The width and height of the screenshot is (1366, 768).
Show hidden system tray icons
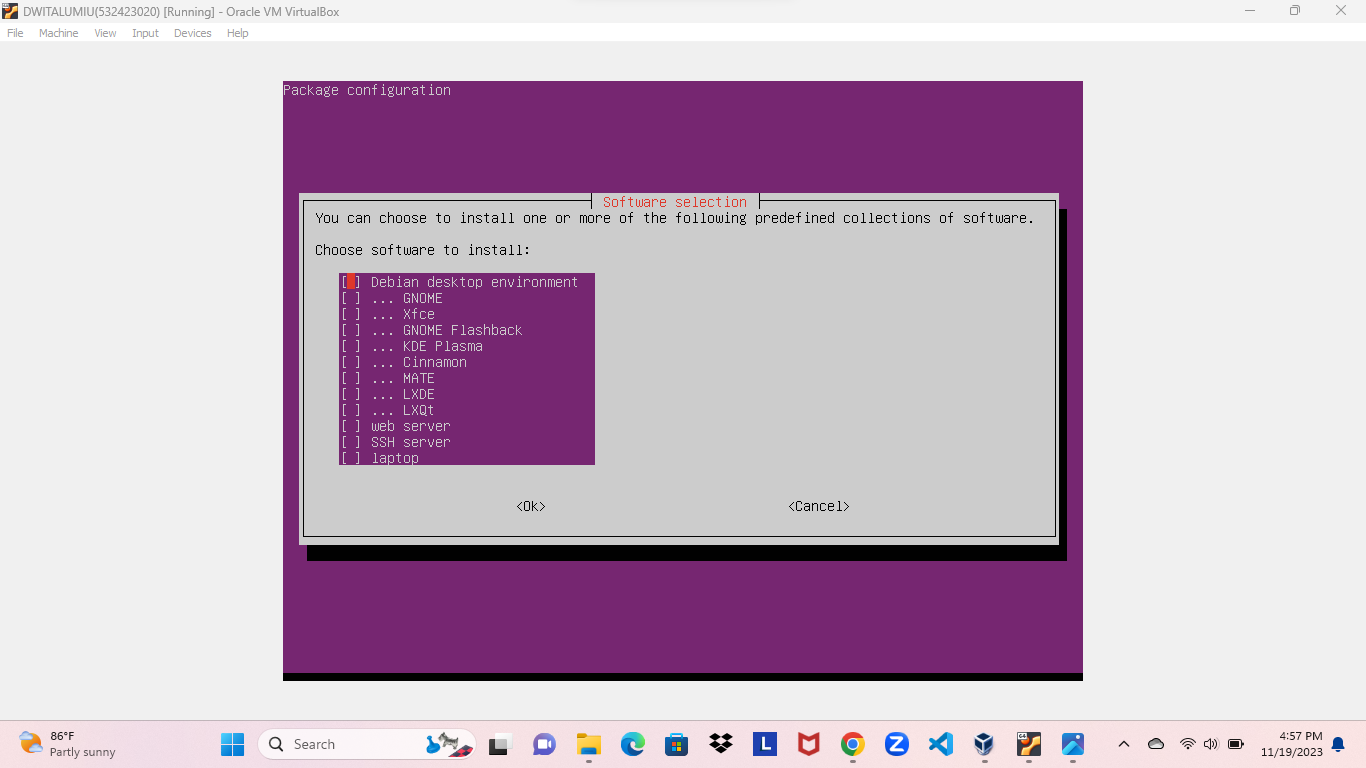pos(1123,744)
